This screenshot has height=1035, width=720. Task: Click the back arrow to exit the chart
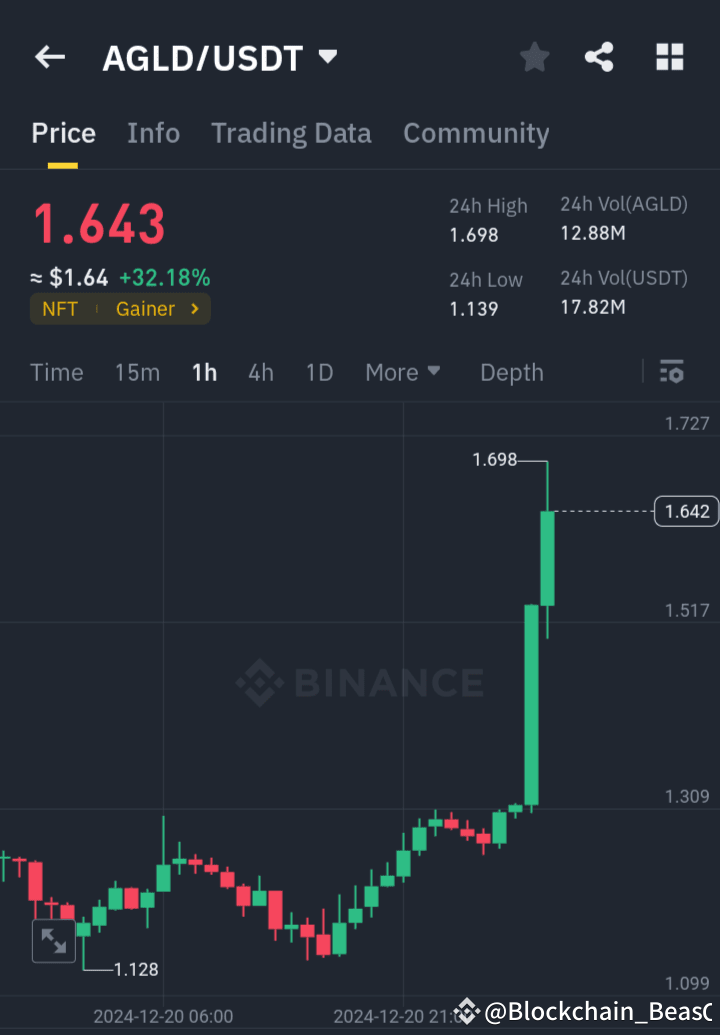(49, 57)
